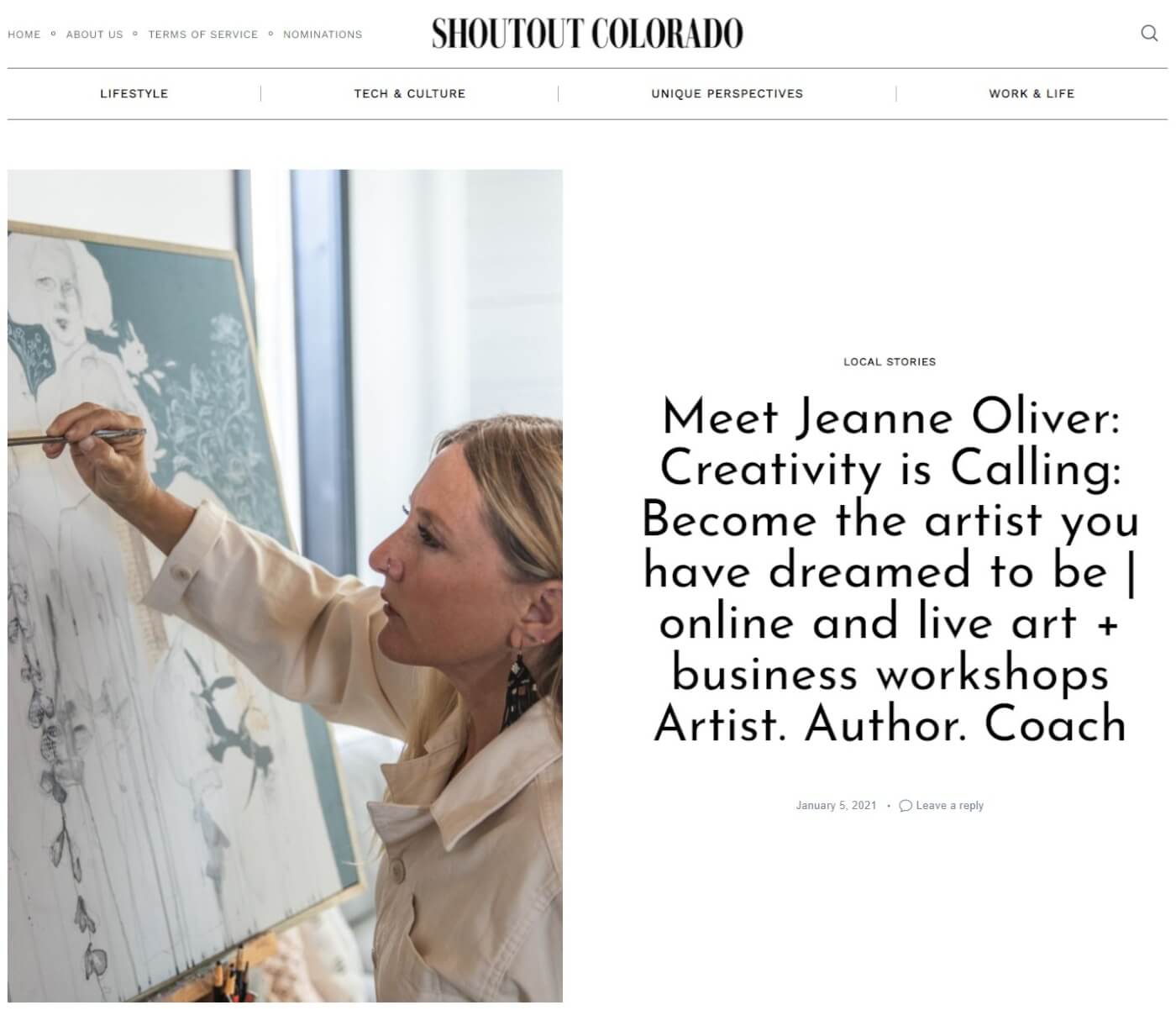
Task: Open the search magnifier icon
Action: 1149,34
